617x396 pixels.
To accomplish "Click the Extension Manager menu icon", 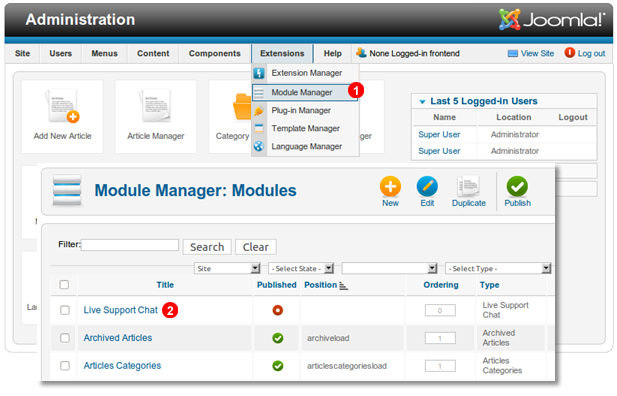I will tap(259, 73).
